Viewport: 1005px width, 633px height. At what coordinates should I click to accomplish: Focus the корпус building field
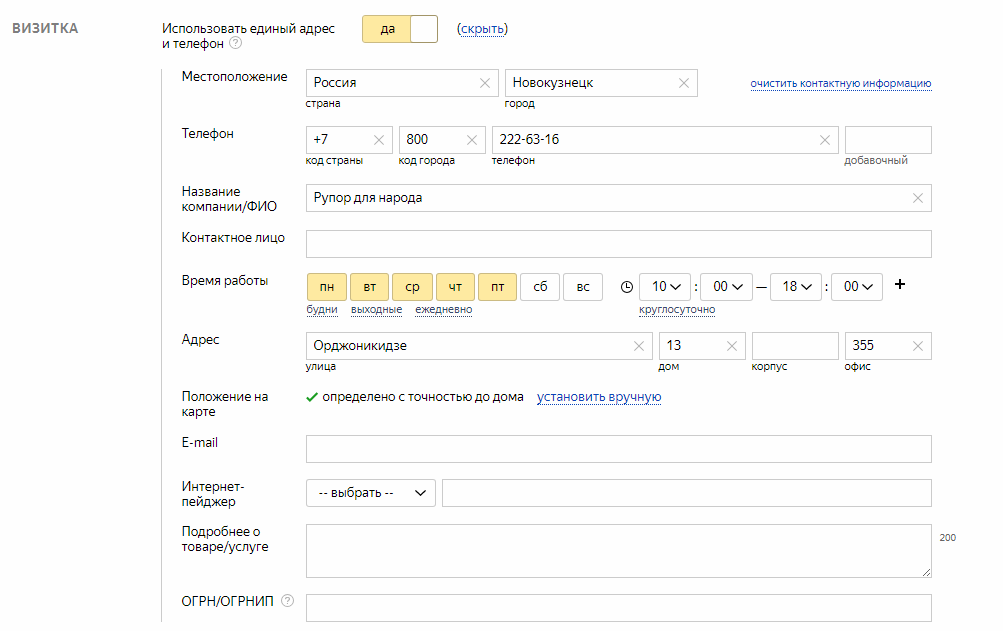pos(795,346)
